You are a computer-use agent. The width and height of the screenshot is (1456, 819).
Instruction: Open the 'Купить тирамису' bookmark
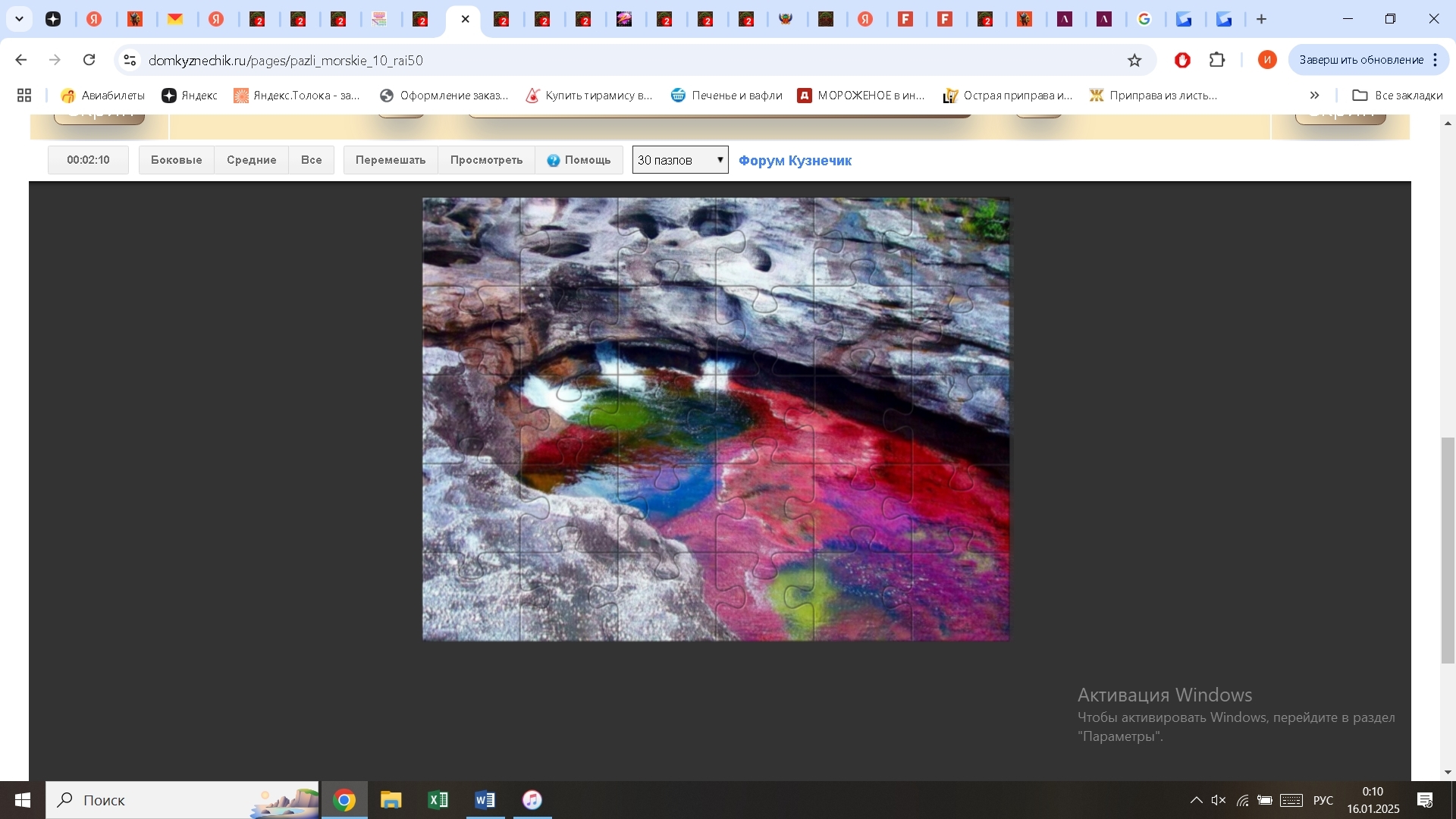(589, 96)
